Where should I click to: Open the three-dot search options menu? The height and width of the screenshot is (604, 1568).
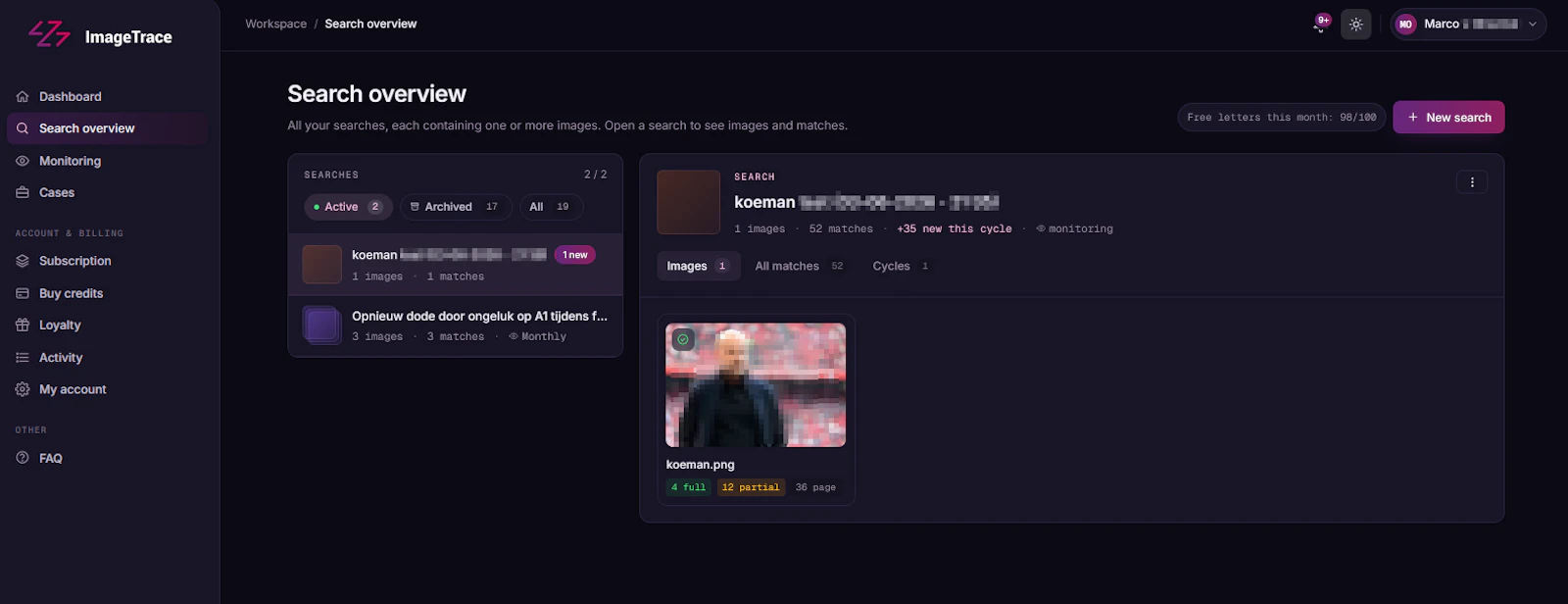click(x=1472, y=182)
